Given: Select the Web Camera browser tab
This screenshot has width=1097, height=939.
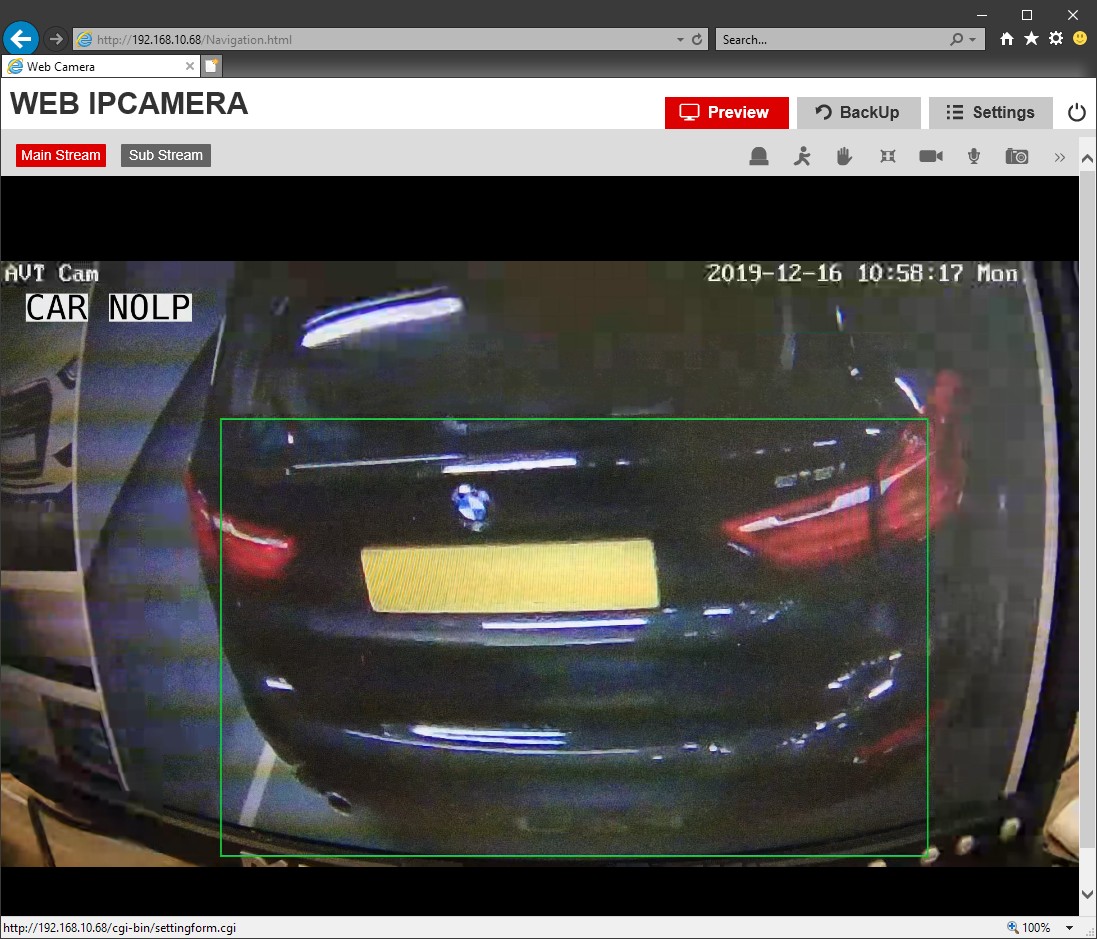Looking at the screenshot, I should [x=99, y=66].
